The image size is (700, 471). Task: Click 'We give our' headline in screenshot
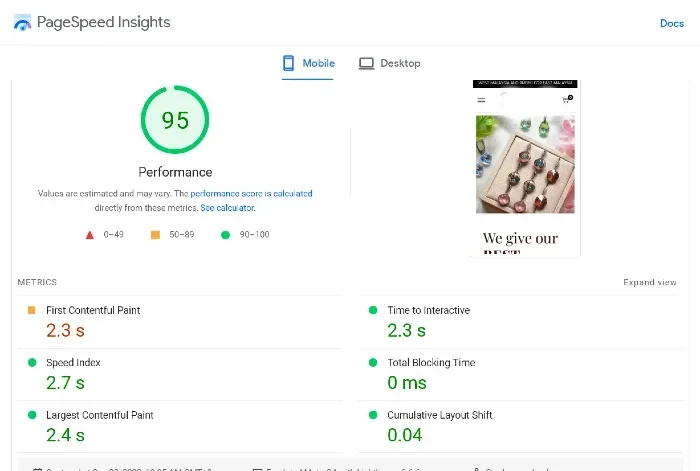pos(520,238)
